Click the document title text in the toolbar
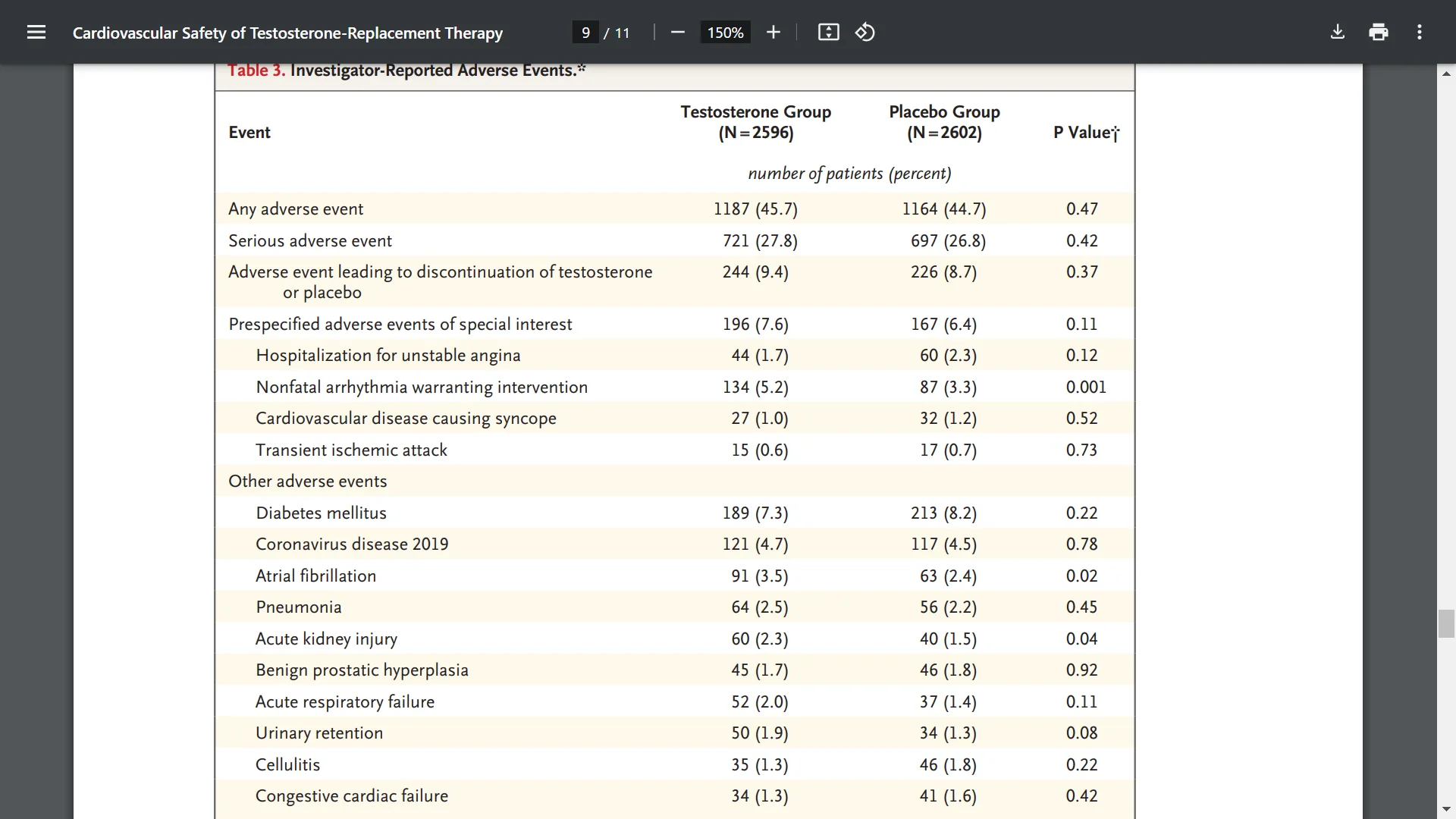The width and height of the screenshot is (1456, 819). [x=287, y=33]
